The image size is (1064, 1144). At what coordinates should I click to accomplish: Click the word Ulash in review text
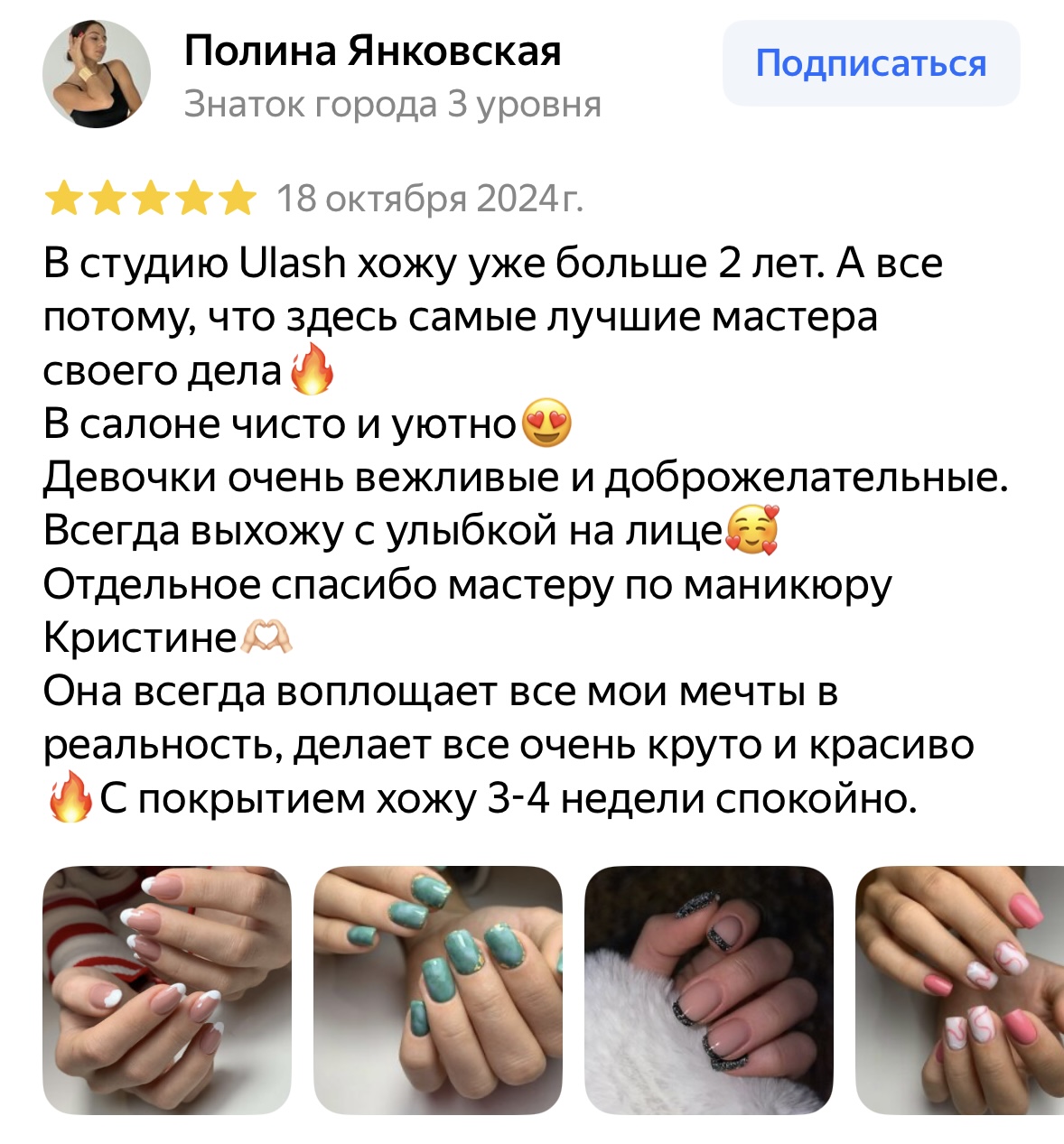pos(294,263)
